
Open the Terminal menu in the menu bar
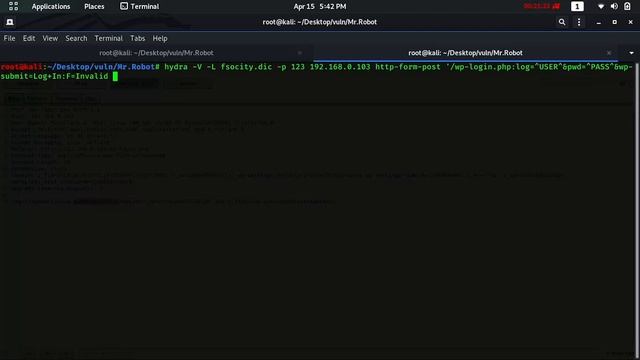click(109, 38)
